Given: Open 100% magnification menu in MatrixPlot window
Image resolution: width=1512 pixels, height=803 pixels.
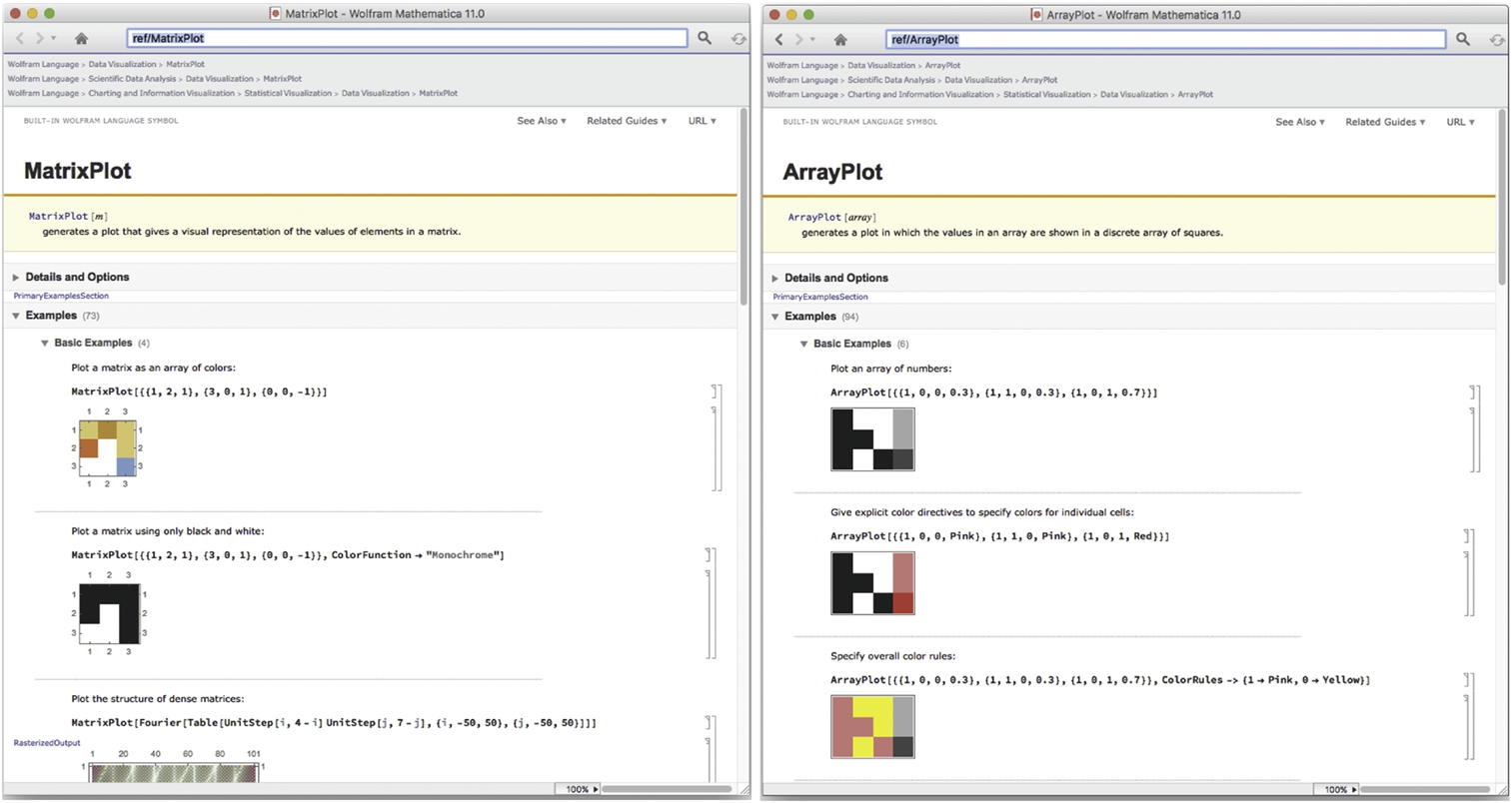Looking at the screenshot, I should 578,789.
